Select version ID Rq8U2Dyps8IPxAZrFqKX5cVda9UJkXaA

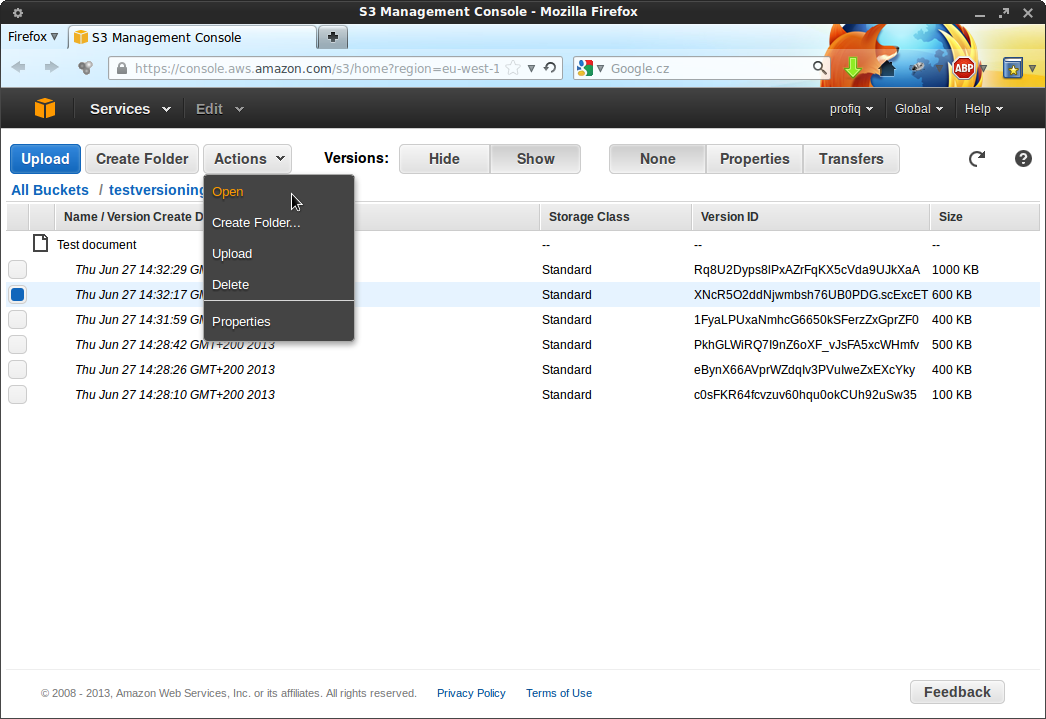point(807,269)
